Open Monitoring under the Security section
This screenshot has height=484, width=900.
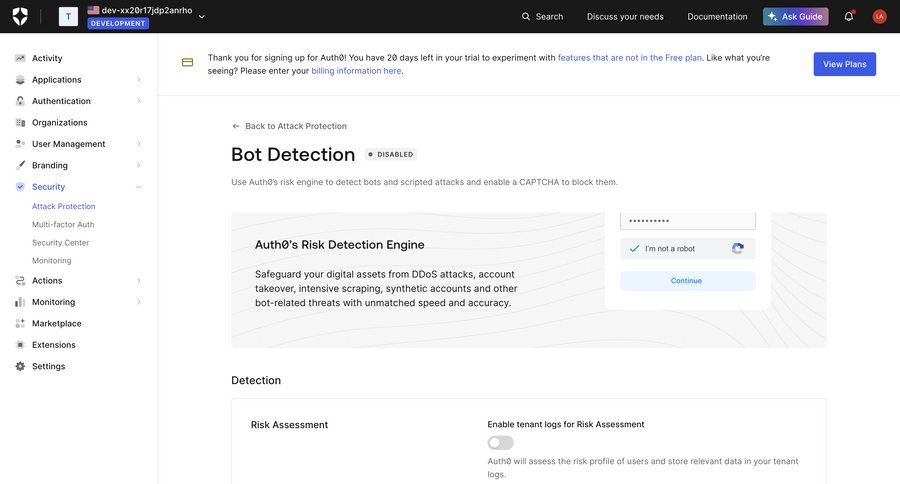[x=52, y=261]
